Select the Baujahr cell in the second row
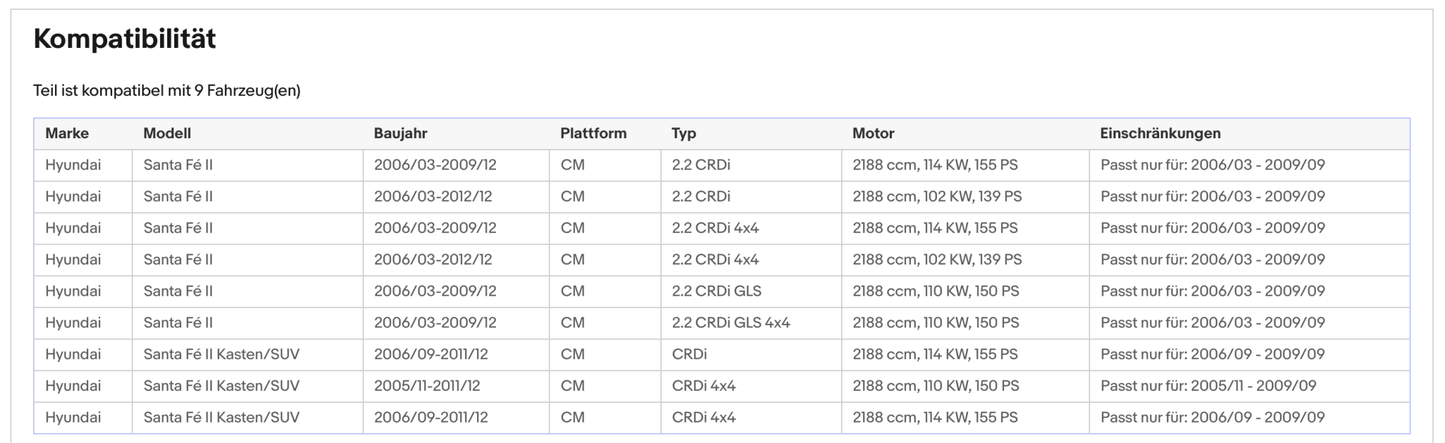Screen dimensions: 1445x443 [x=433, y=196]
